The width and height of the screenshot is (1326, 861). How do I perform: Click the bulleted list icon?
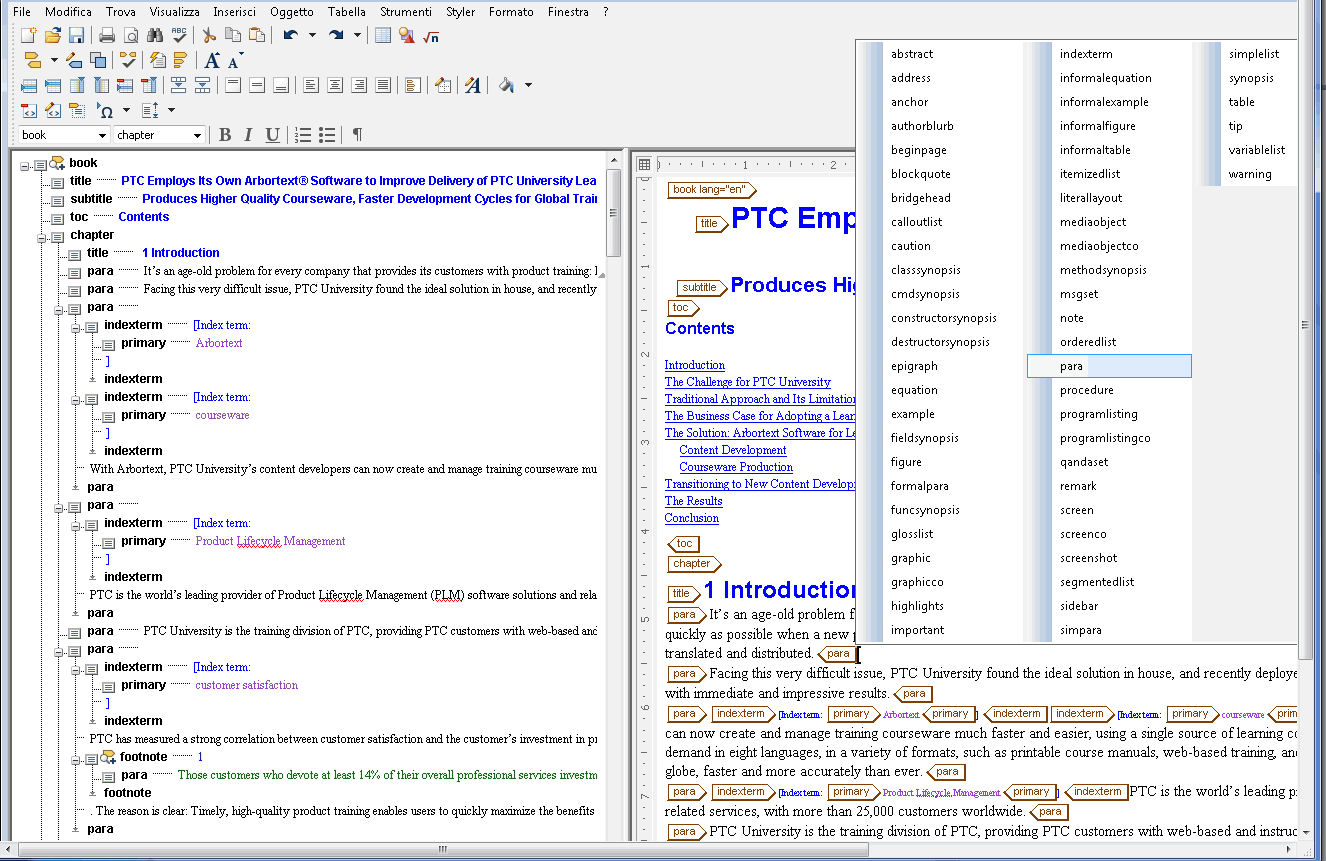(x=326, y=135)
